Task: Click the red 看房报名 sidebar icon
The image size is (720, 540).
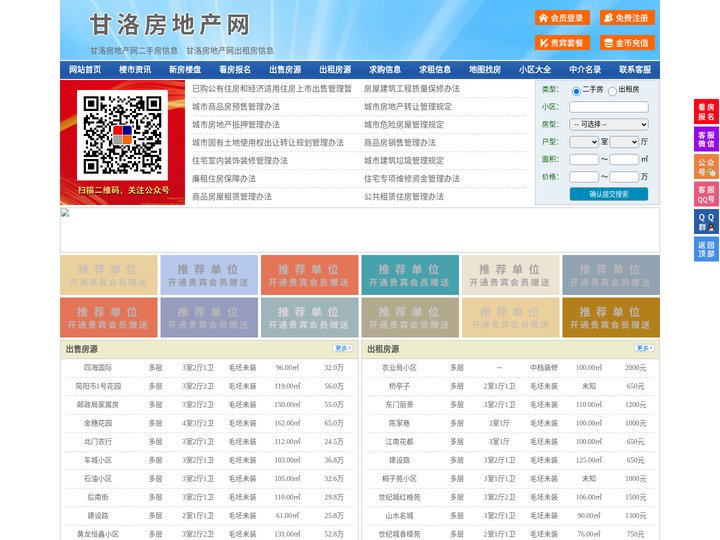Action: [x=706, y=112]
